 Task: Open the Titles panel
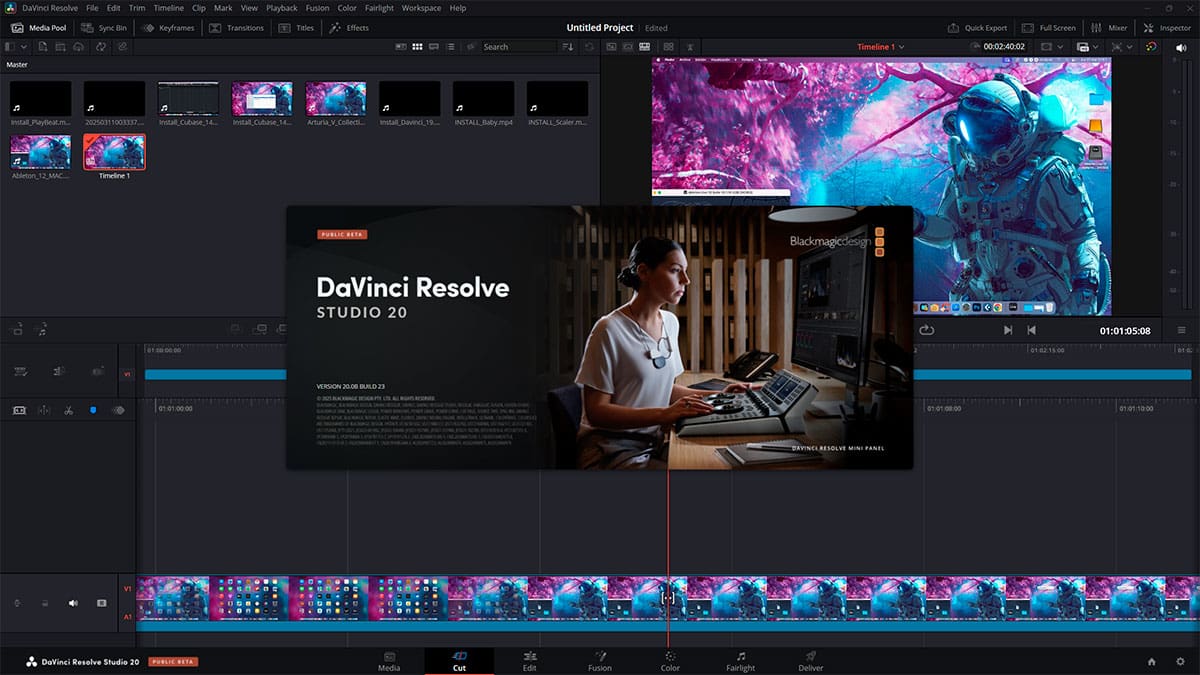296,28
